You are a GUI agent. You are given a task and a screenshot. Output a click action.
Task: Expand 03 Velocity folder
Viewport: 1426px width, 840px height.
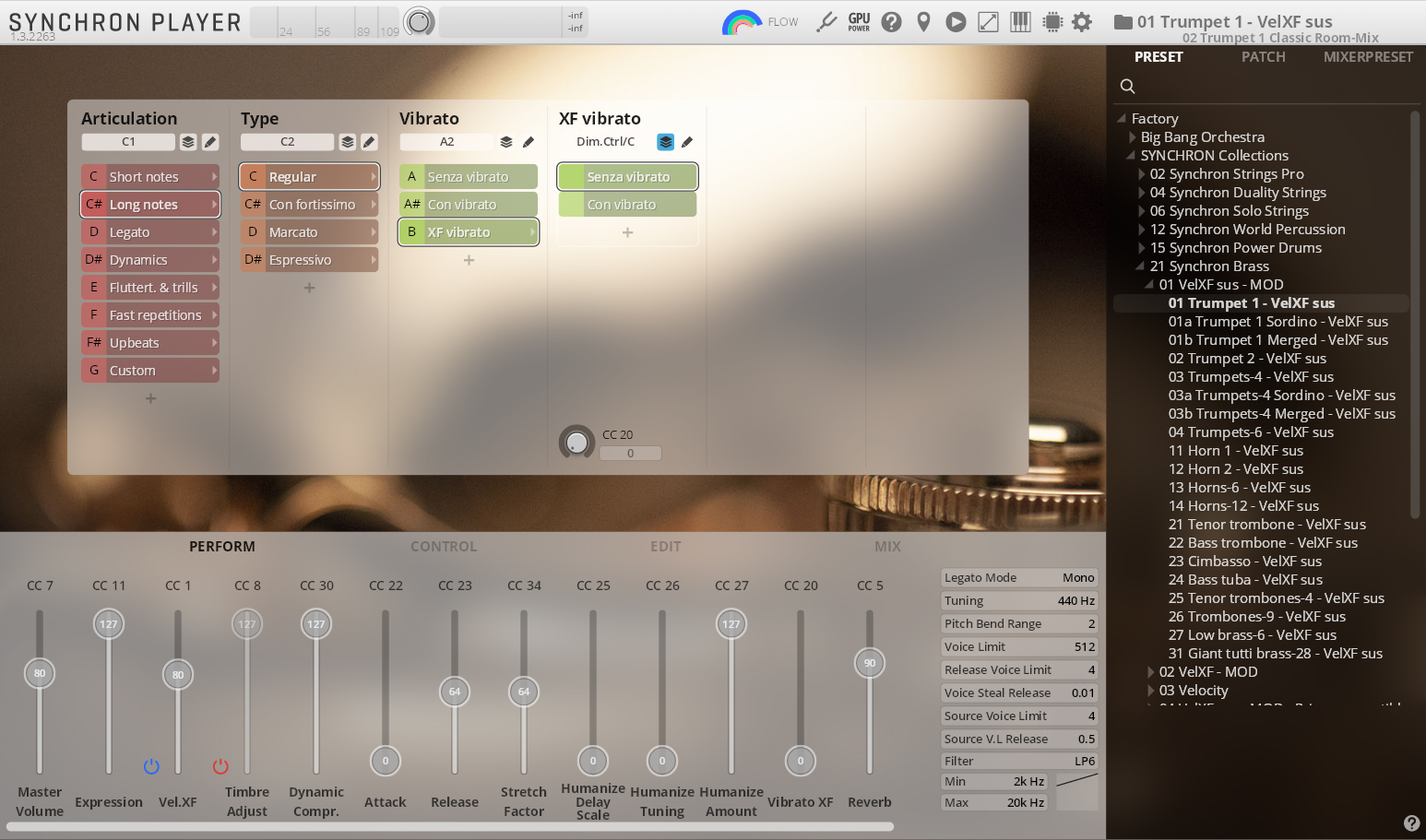click(x=1150, y=690)
